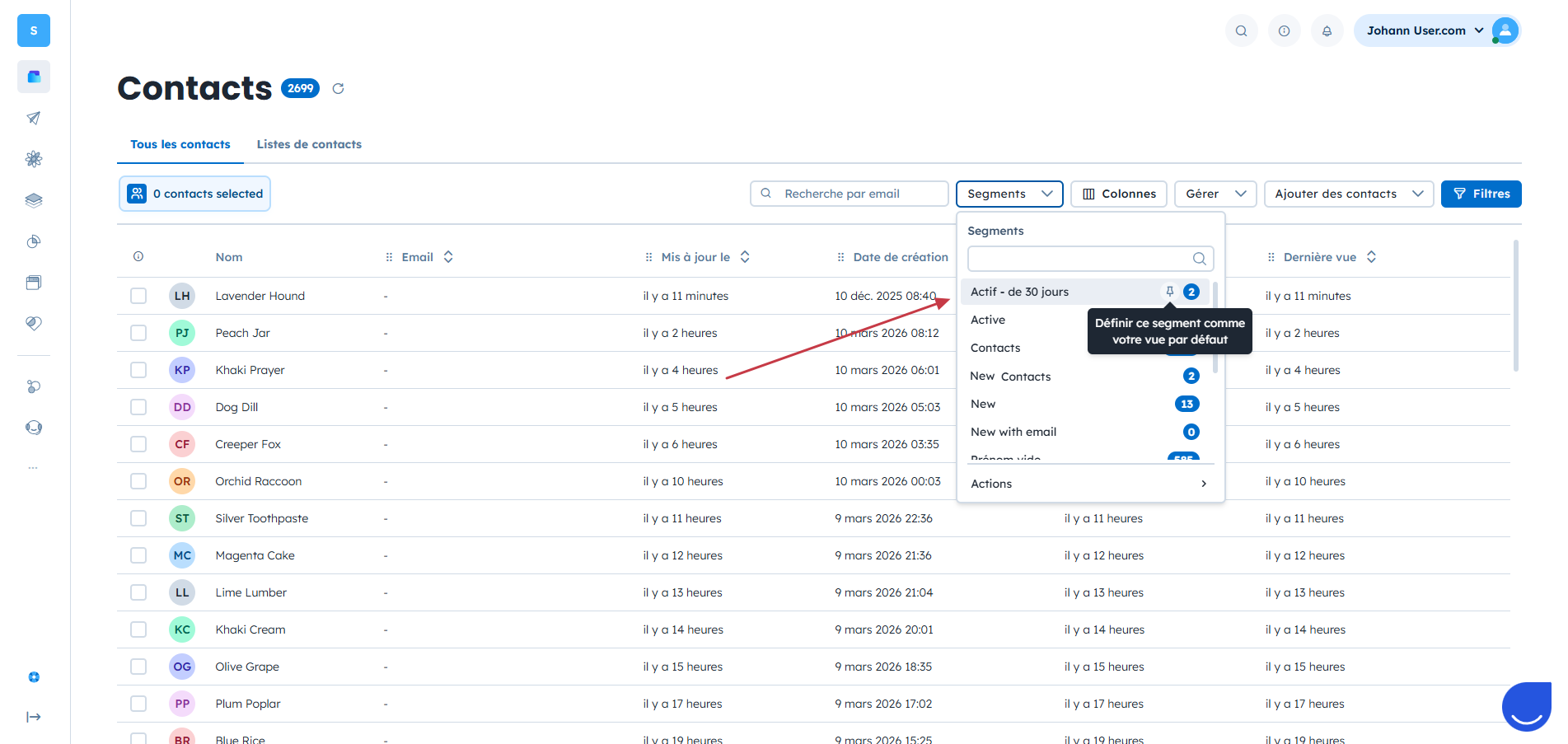This screenshot has height=744, width=1568.
Task: Open the Filtres panel
Action: point(1481,194)
